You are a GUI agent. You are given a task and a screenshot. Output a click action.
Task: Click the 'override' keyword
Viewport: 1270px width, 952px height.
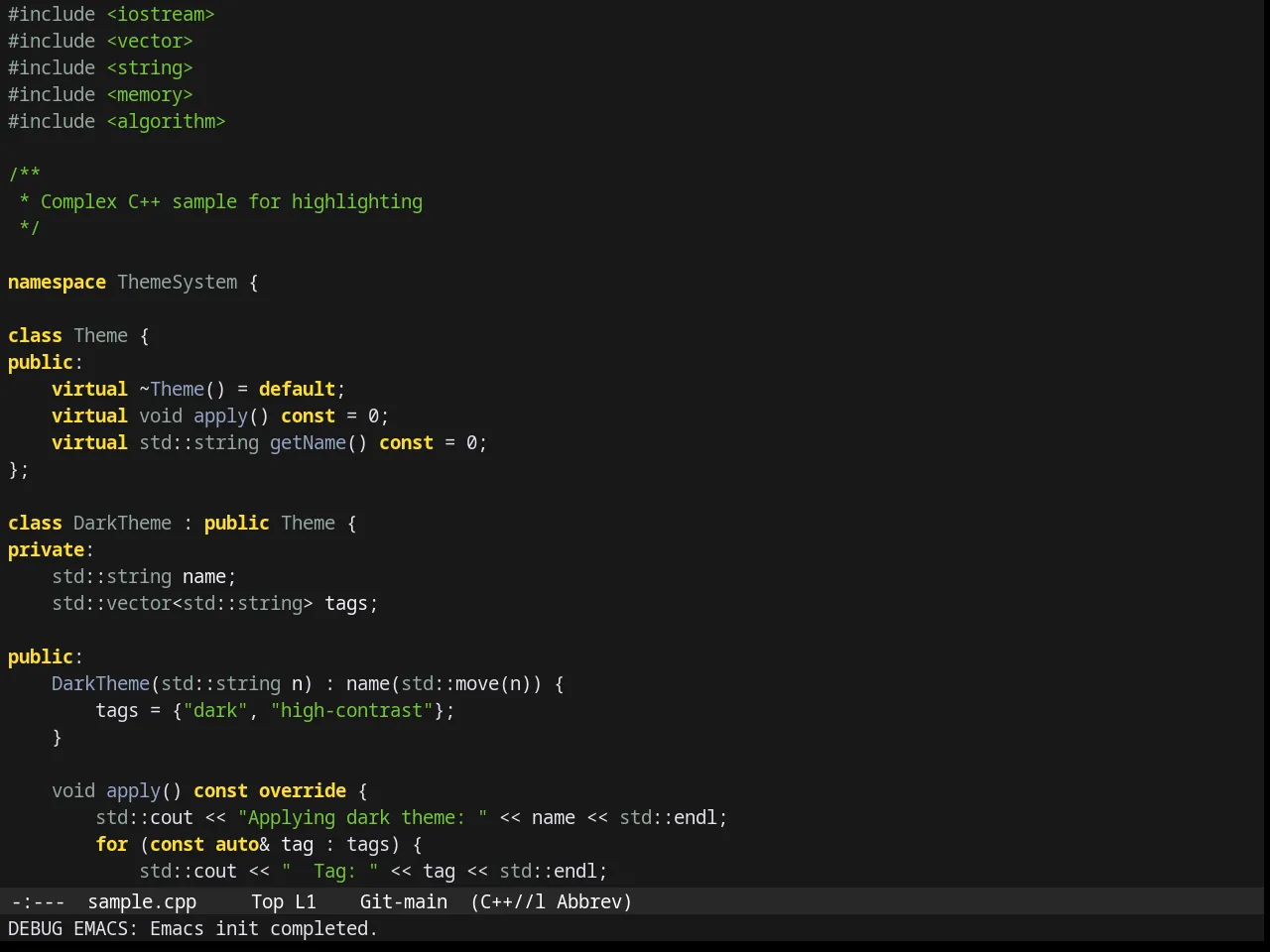coord(303,790)
